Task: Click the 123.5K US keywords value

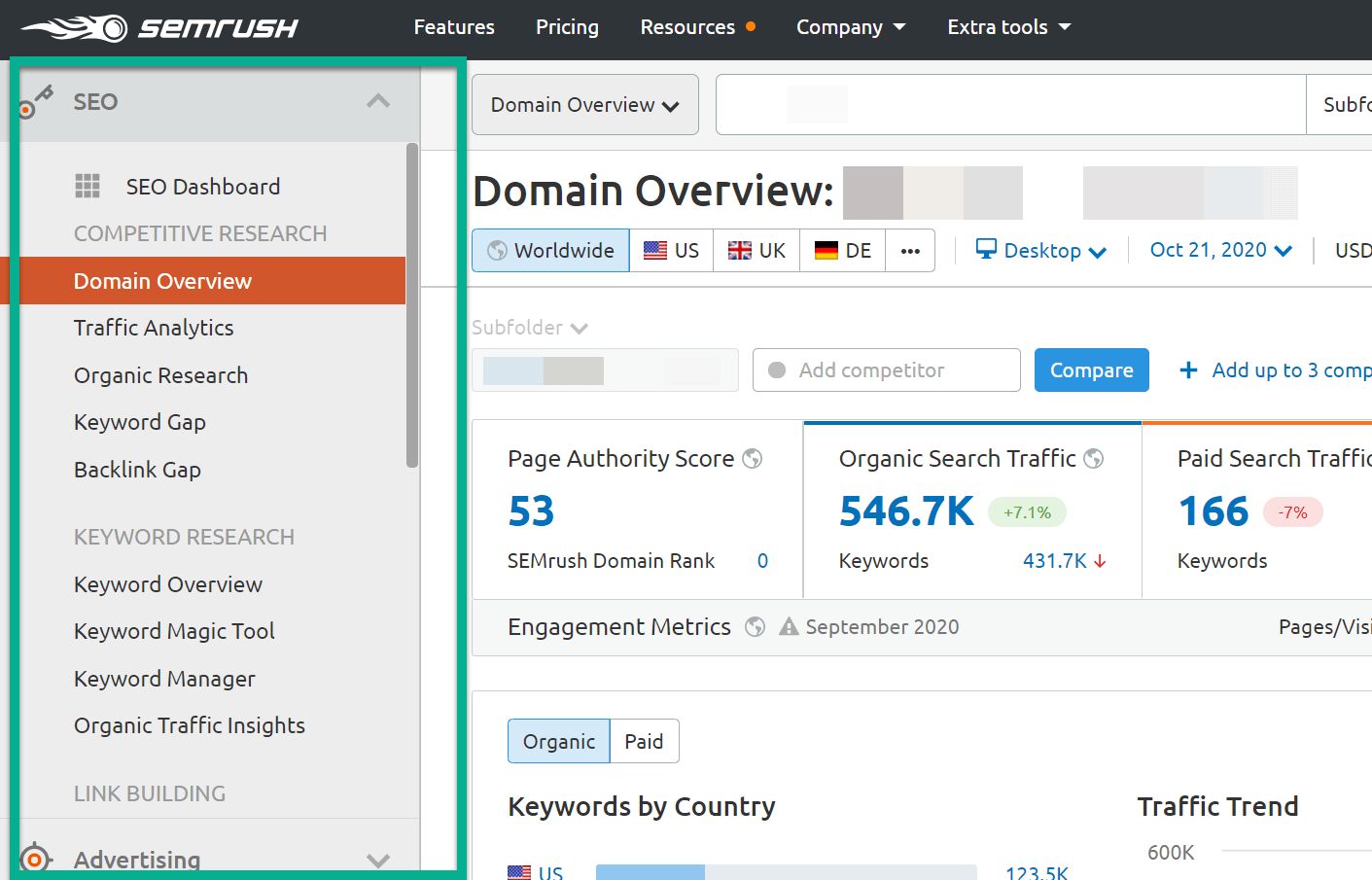Action: [x=1037, y=872]
